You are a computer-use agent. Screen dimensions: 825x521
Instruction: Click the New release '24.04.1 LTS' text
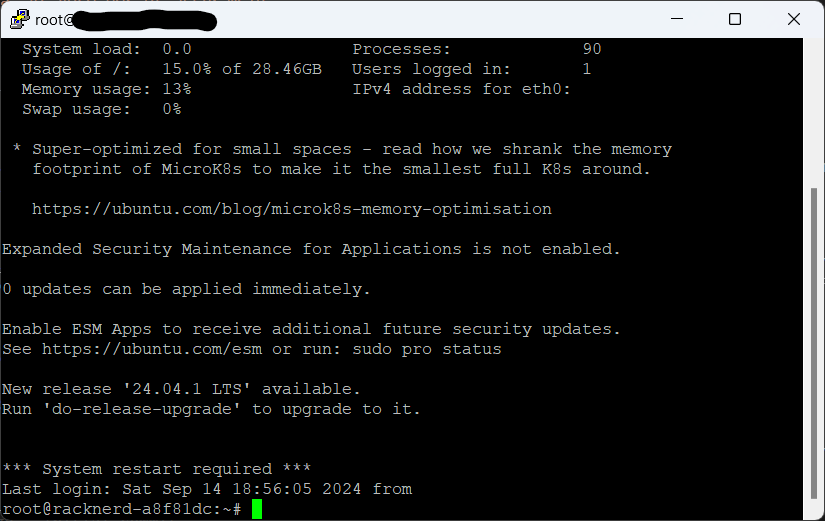click(x=181, y=389)
